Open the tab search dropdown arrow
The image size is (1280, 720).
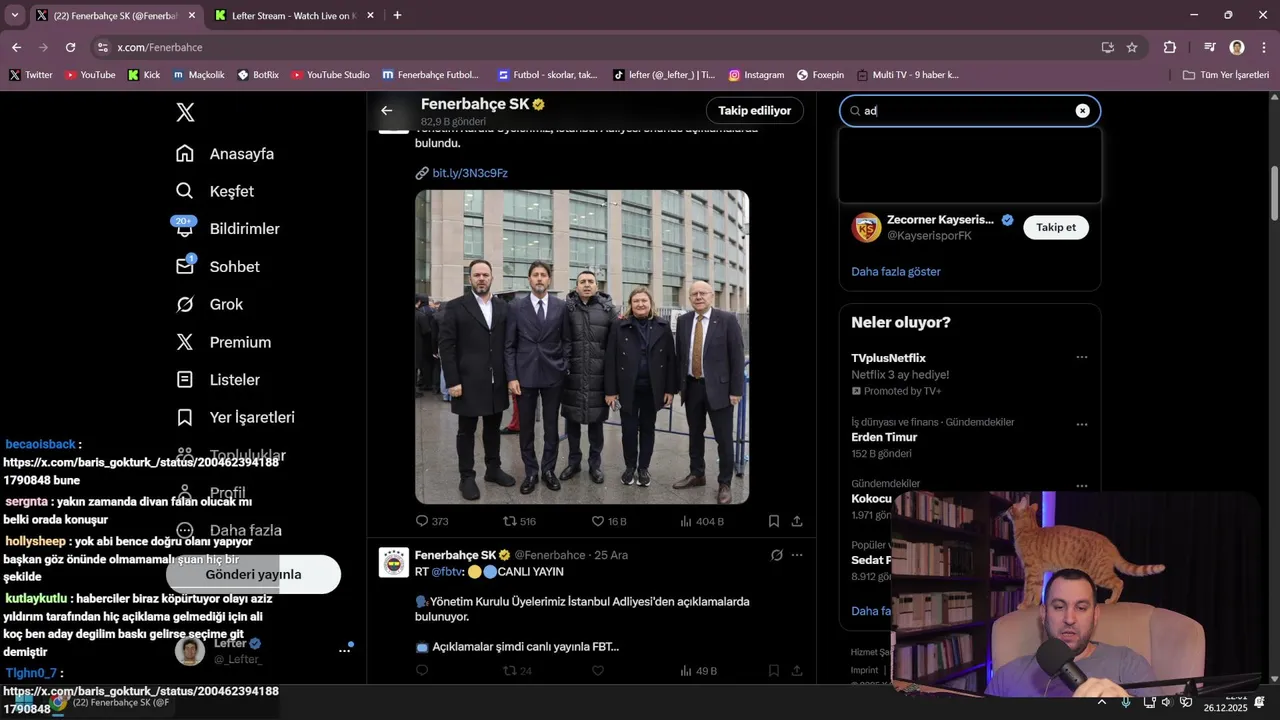point(14,16)
